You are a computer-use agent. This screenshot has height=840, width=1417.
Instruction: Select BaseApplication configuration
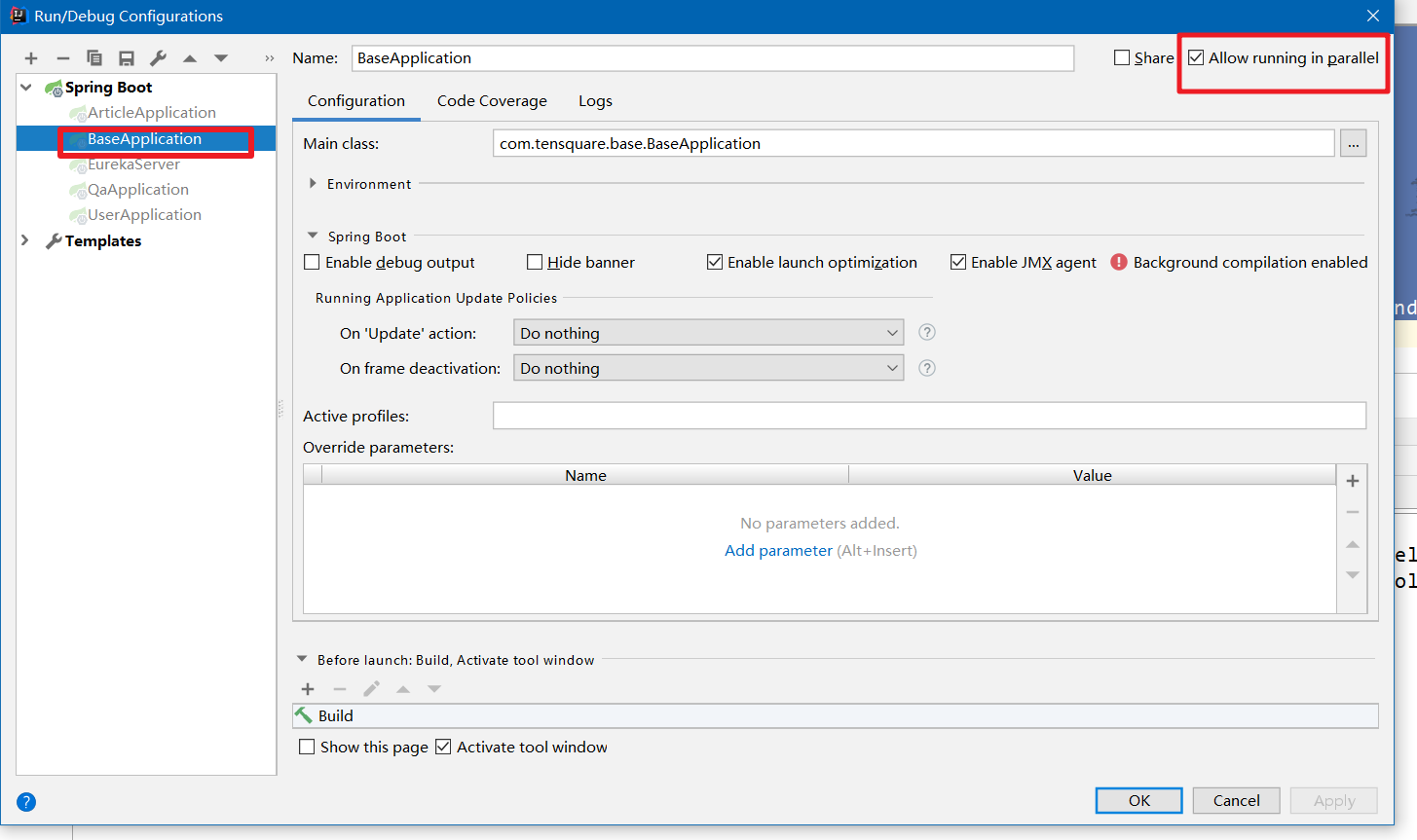[145, 139]
